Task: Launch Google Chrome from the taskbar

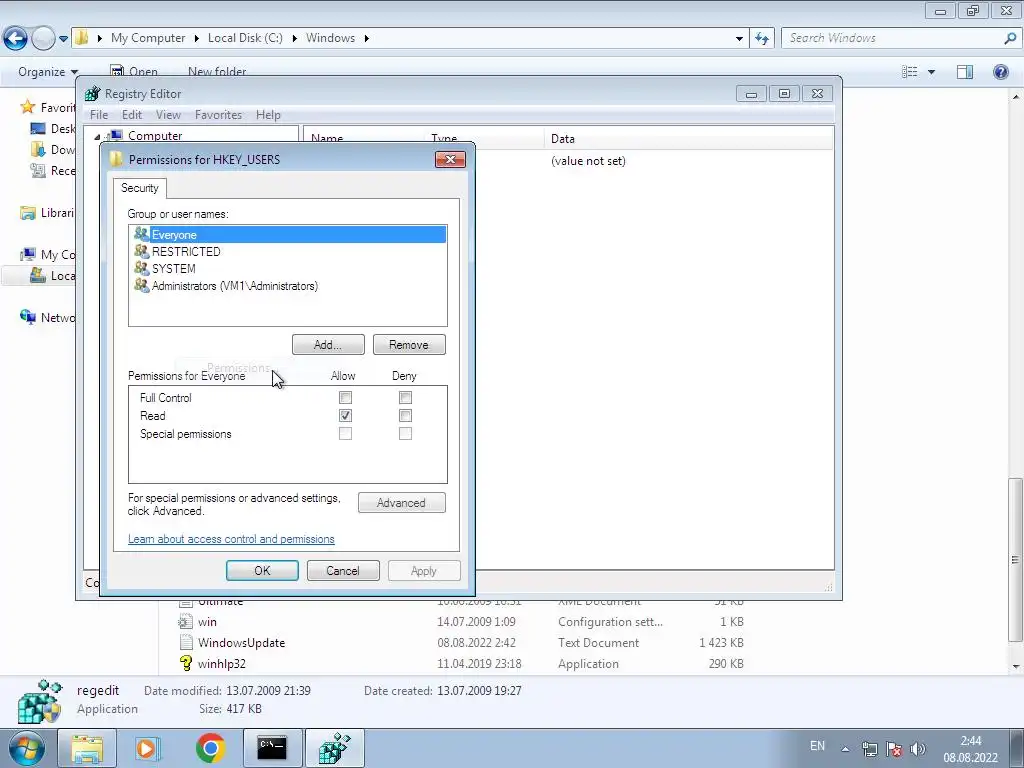Action: (210, 748)
